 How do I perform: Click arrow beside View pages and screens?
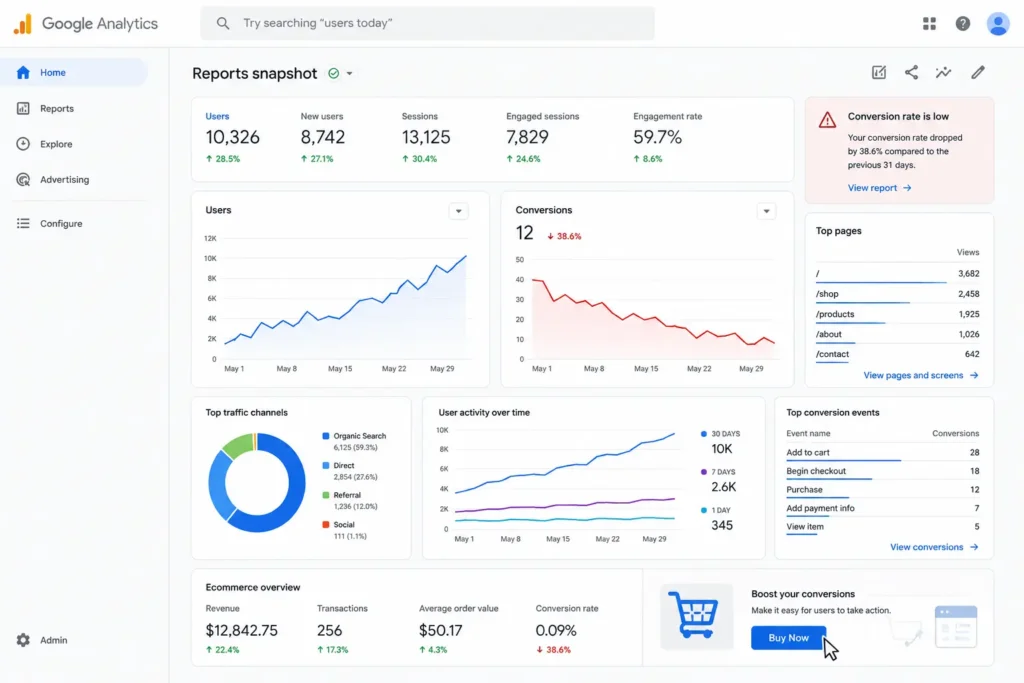coord(974,375)
